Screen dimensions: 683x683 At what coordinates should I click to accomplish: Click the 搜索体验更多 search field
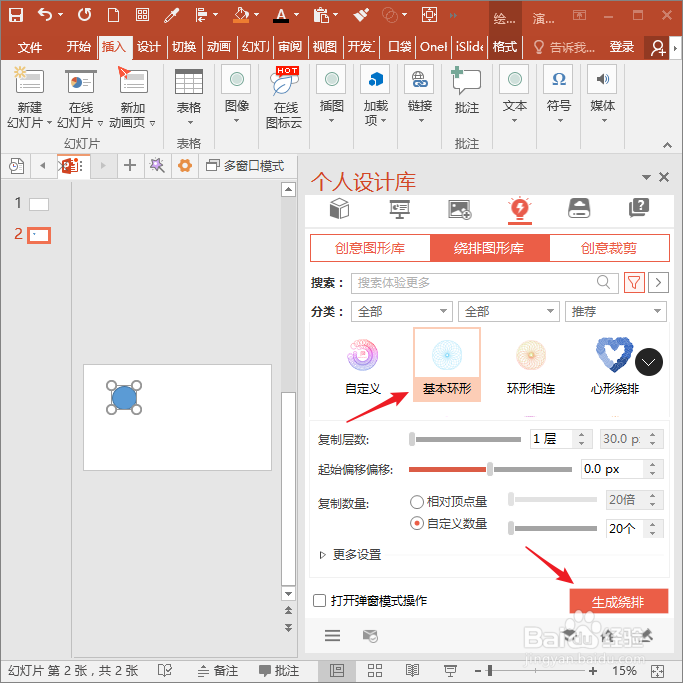point(484,283)
